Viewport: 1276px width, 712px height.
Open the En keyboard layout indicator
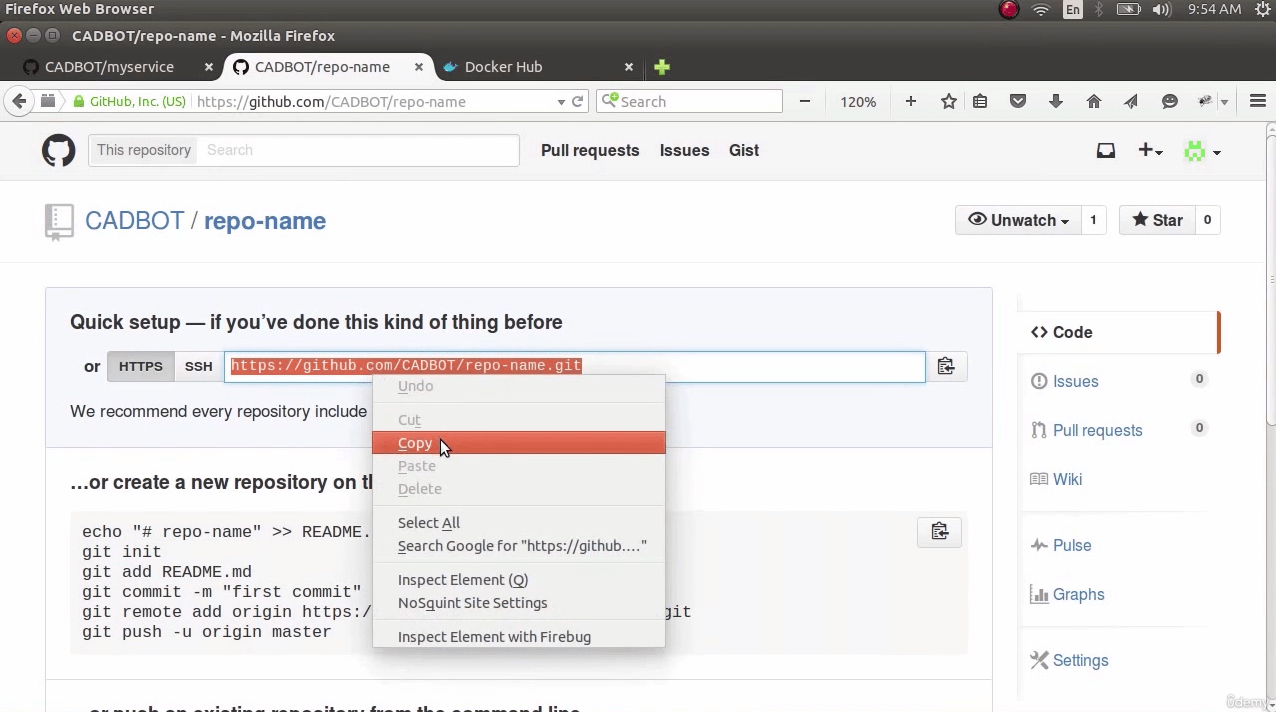pyautogui.click(x=1073, y=9)
